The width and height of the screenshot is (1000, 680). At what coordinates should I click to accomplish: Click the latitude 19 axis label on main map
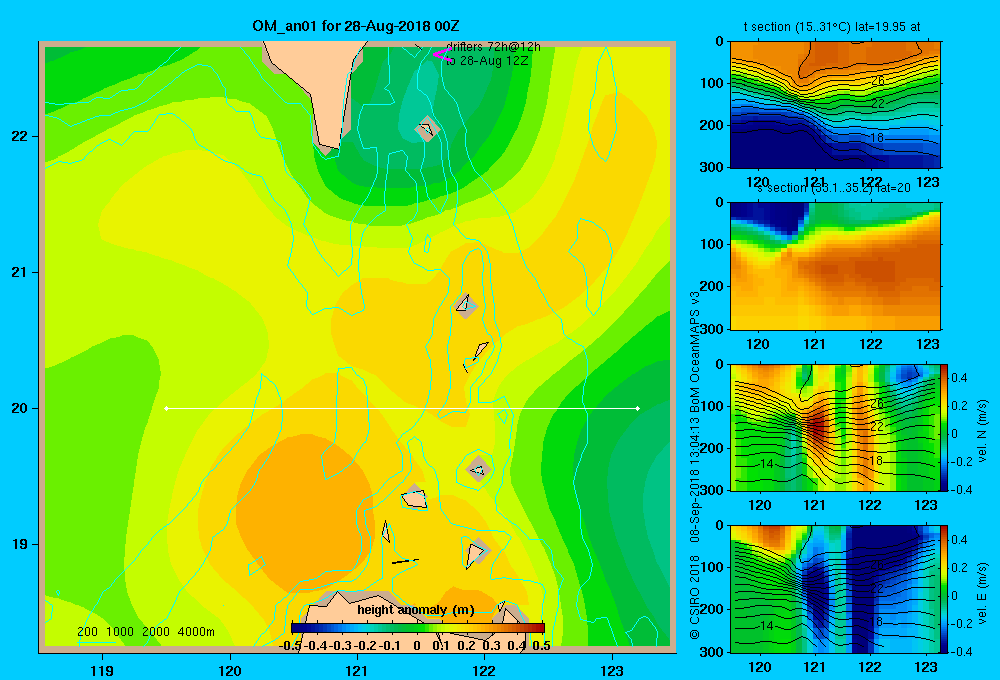(20, 544)
